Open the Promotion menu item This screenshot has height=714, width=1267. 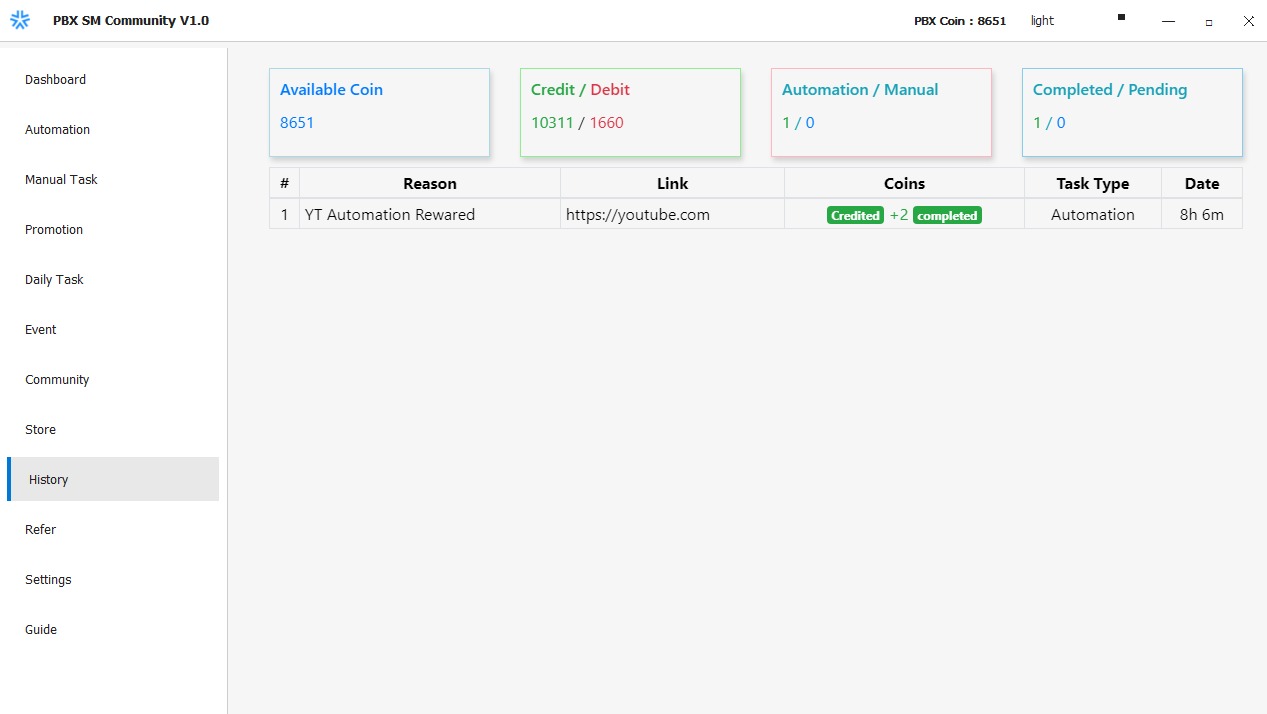click(54, 230)
